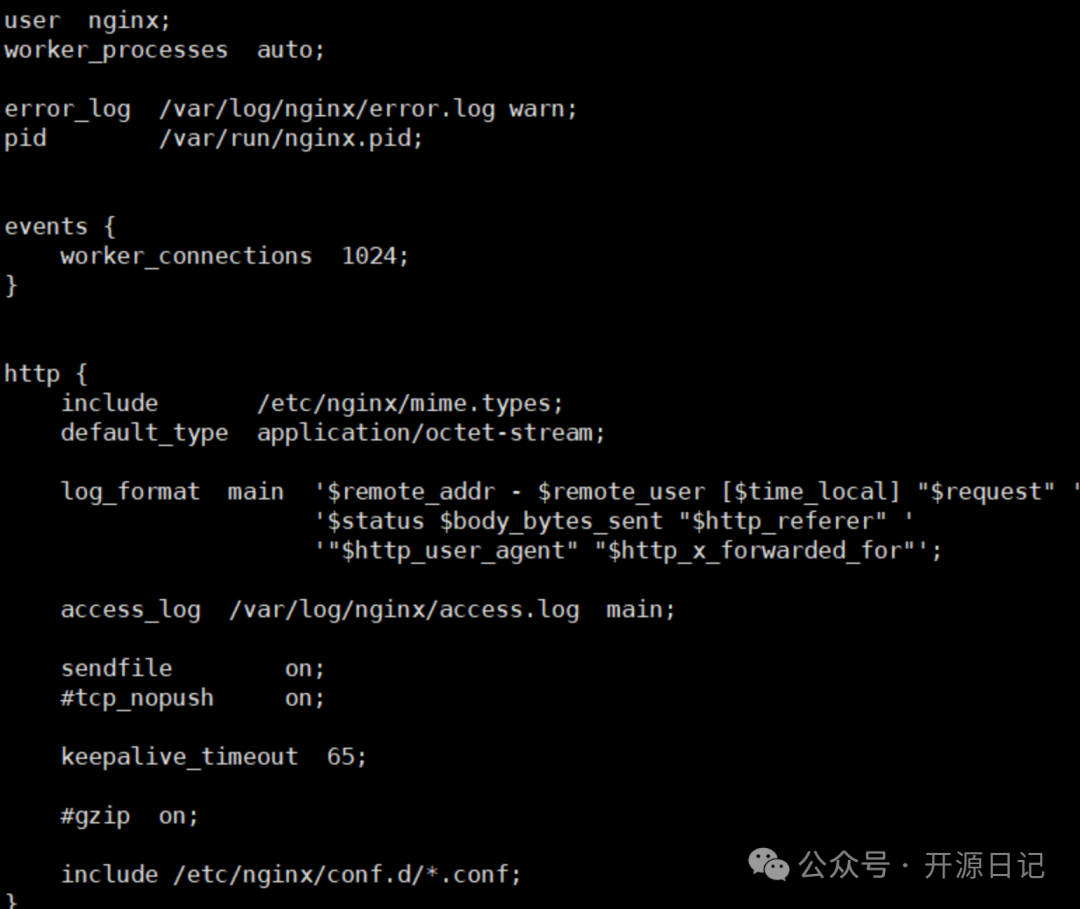
Task: Place cursor on worker_processes auto directive
Action: point(165,49)
